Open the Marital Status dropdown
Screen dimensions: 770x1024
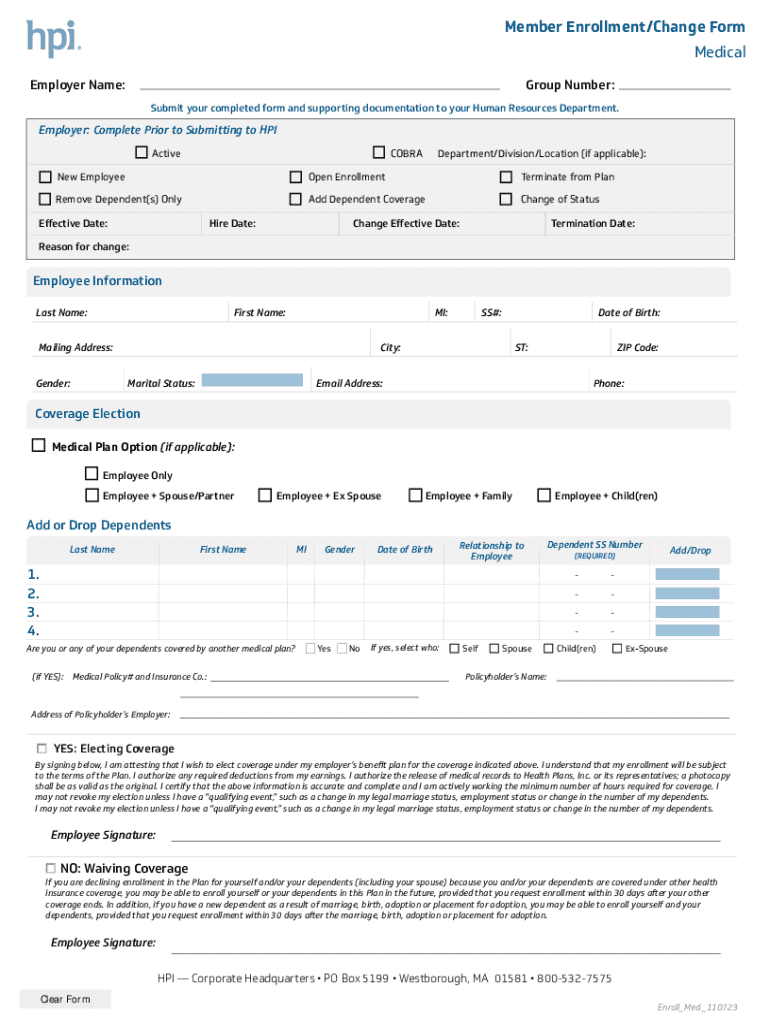252,380
